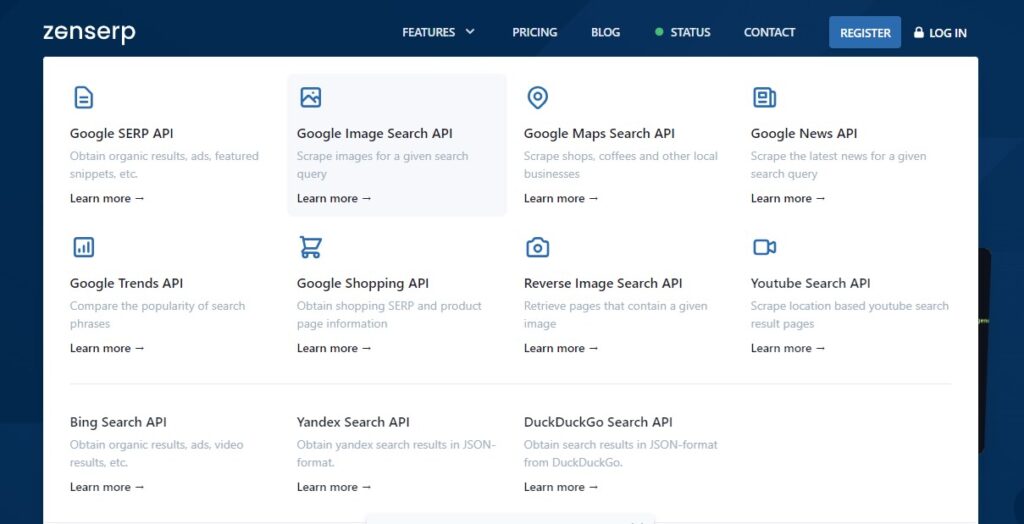Open the Google News API title

(804, 133)
